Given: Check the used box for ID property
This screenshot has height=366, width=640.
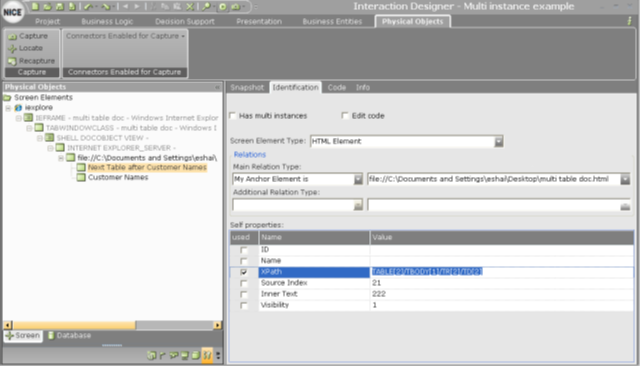Looking at the screenshot, I should 244,250.
